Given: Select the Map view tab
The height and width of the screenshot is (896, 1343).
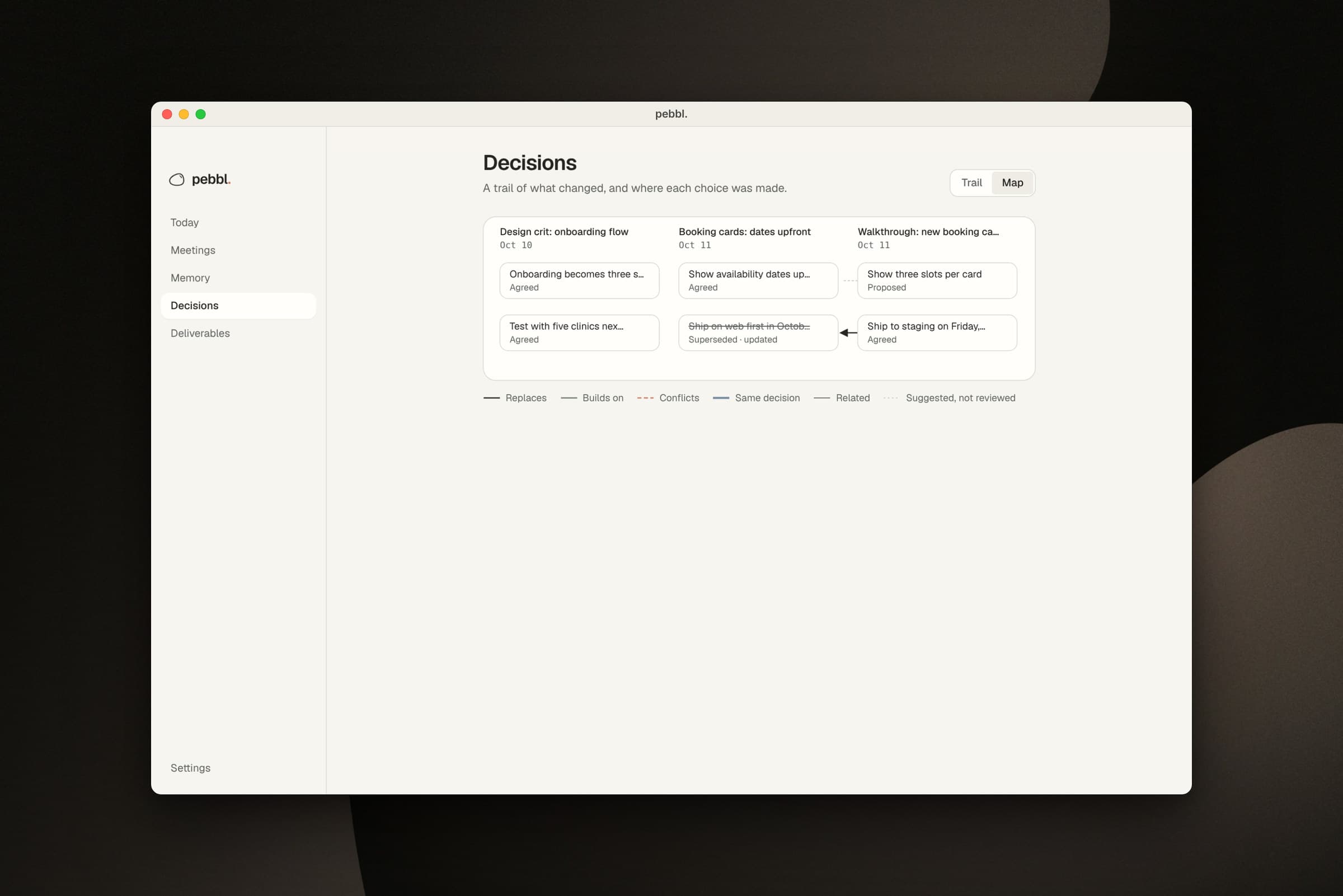Looking at the screenshot, I should pos(1012,183).
